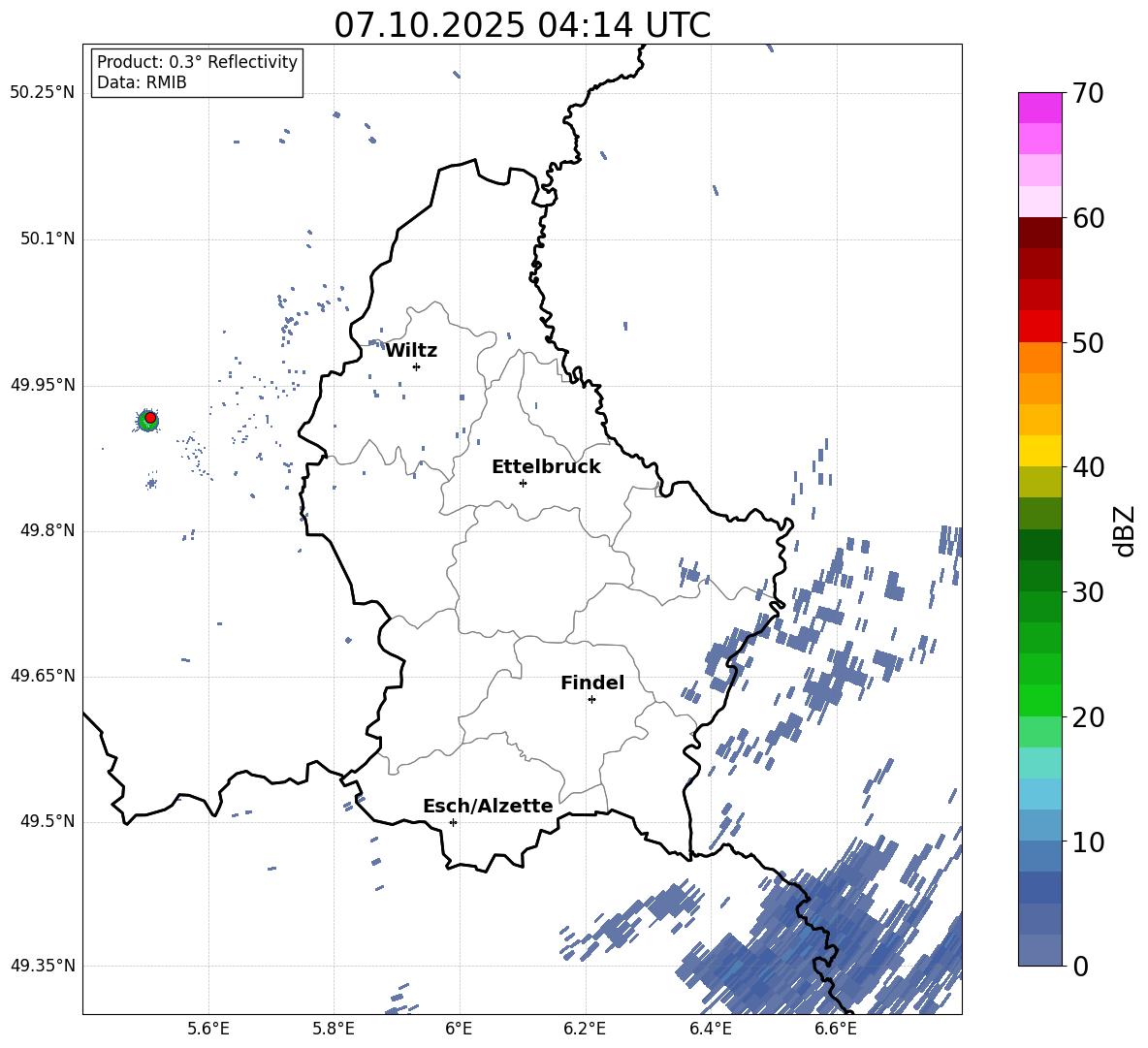Click the Wiltz city label
Screen dimensions: 1148x1048
pos(411,351)
